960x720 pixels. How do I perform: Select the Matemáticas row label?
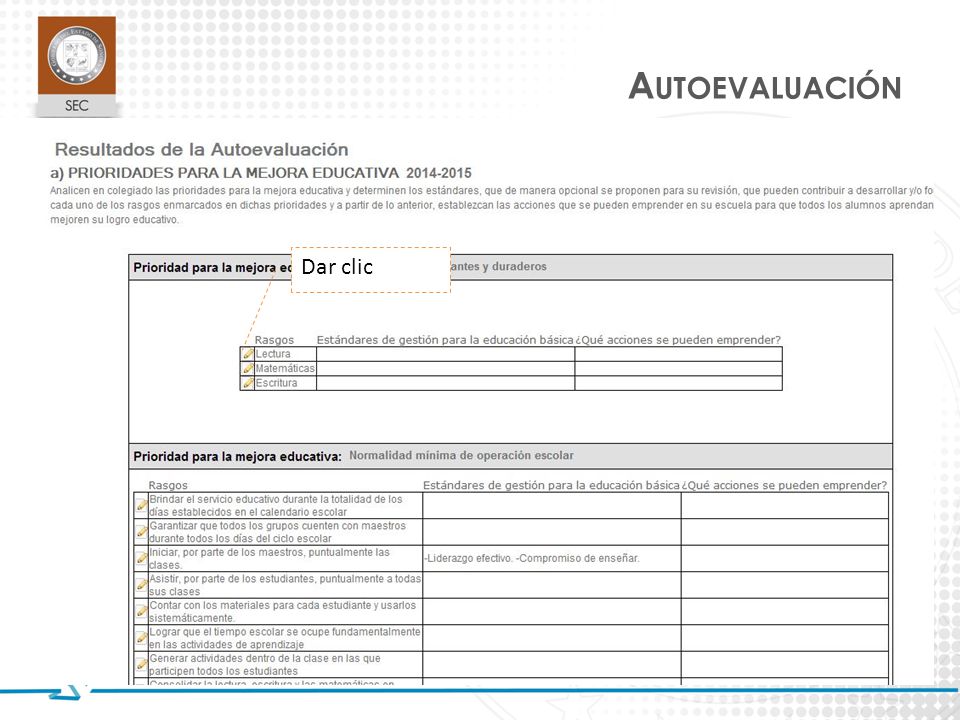285,369
